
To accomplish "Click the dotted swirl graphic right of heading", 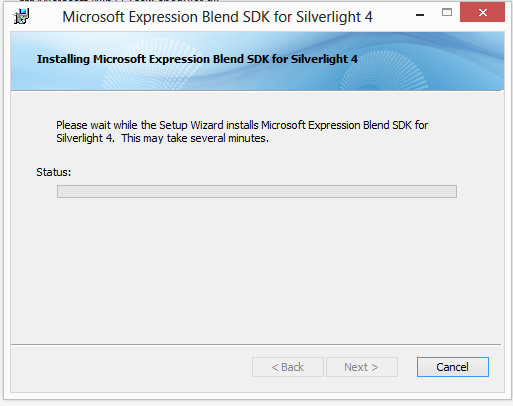I will 384,70.
